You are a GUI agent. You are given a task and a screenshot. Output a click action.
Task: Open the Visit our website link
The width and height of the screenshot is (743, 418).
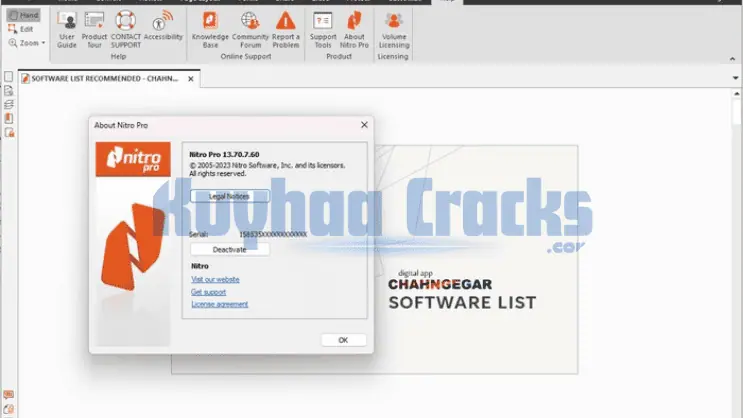click(215, 279)
